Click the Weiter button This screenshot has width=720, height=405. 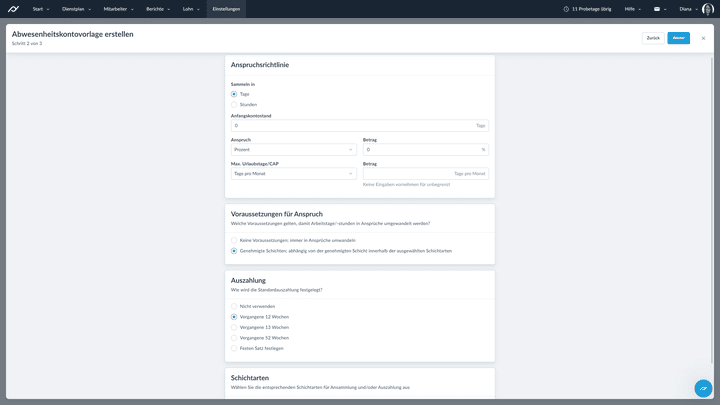click(678, 38)
